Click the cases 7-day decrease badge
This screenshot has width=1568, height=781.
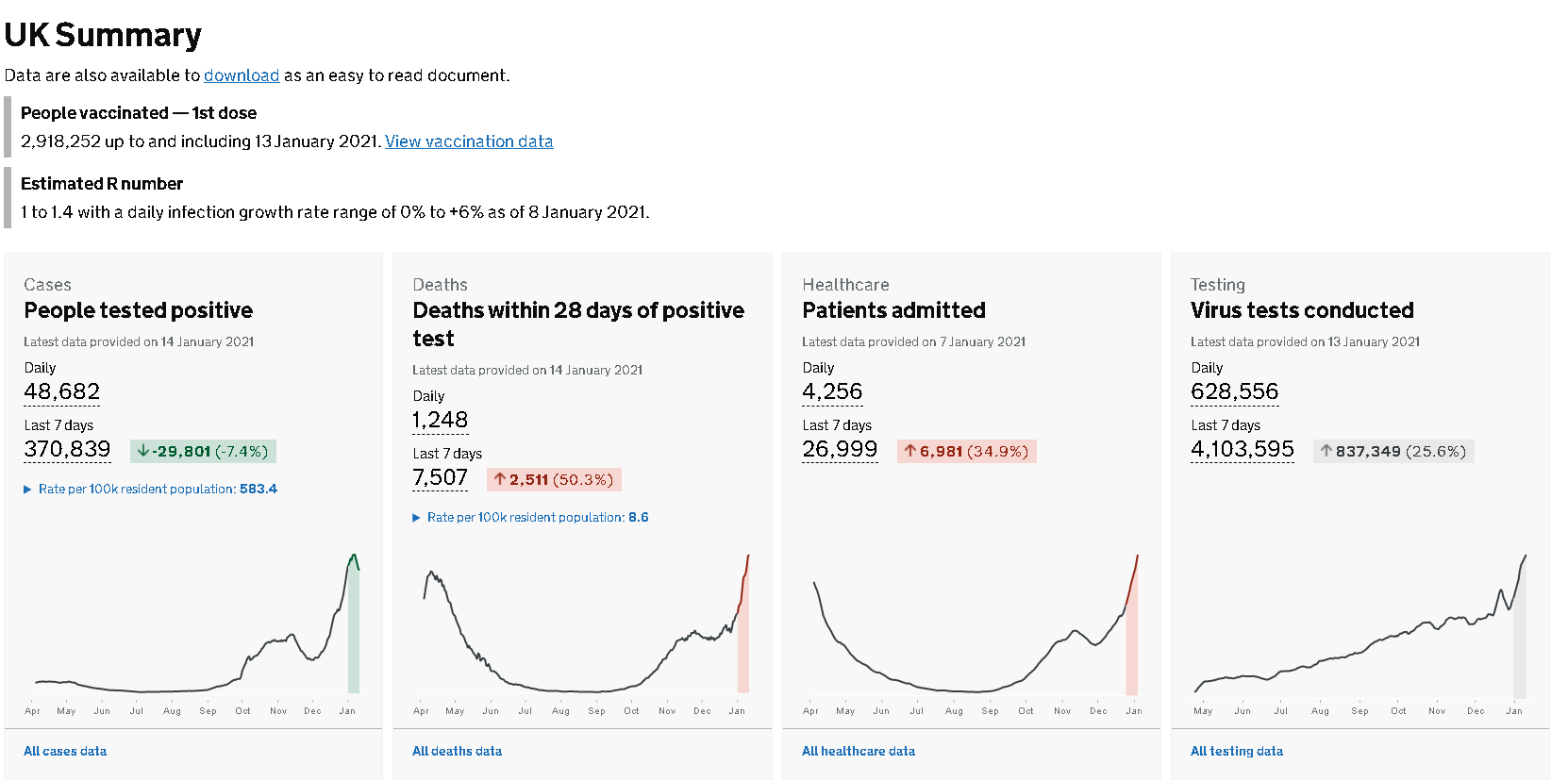tap(203, 451)
